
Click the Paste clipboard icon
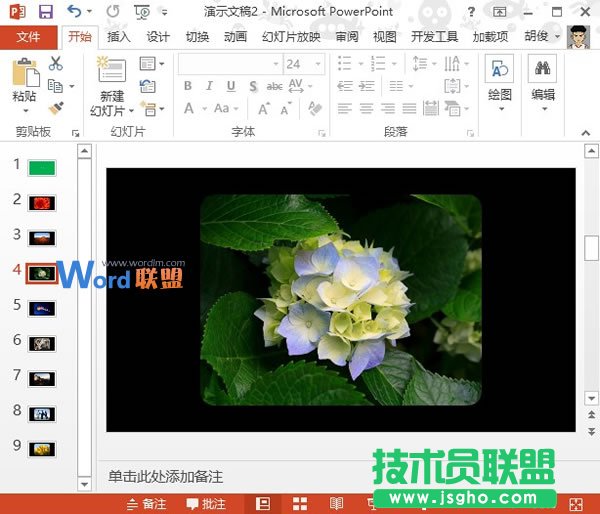[26, 72]
